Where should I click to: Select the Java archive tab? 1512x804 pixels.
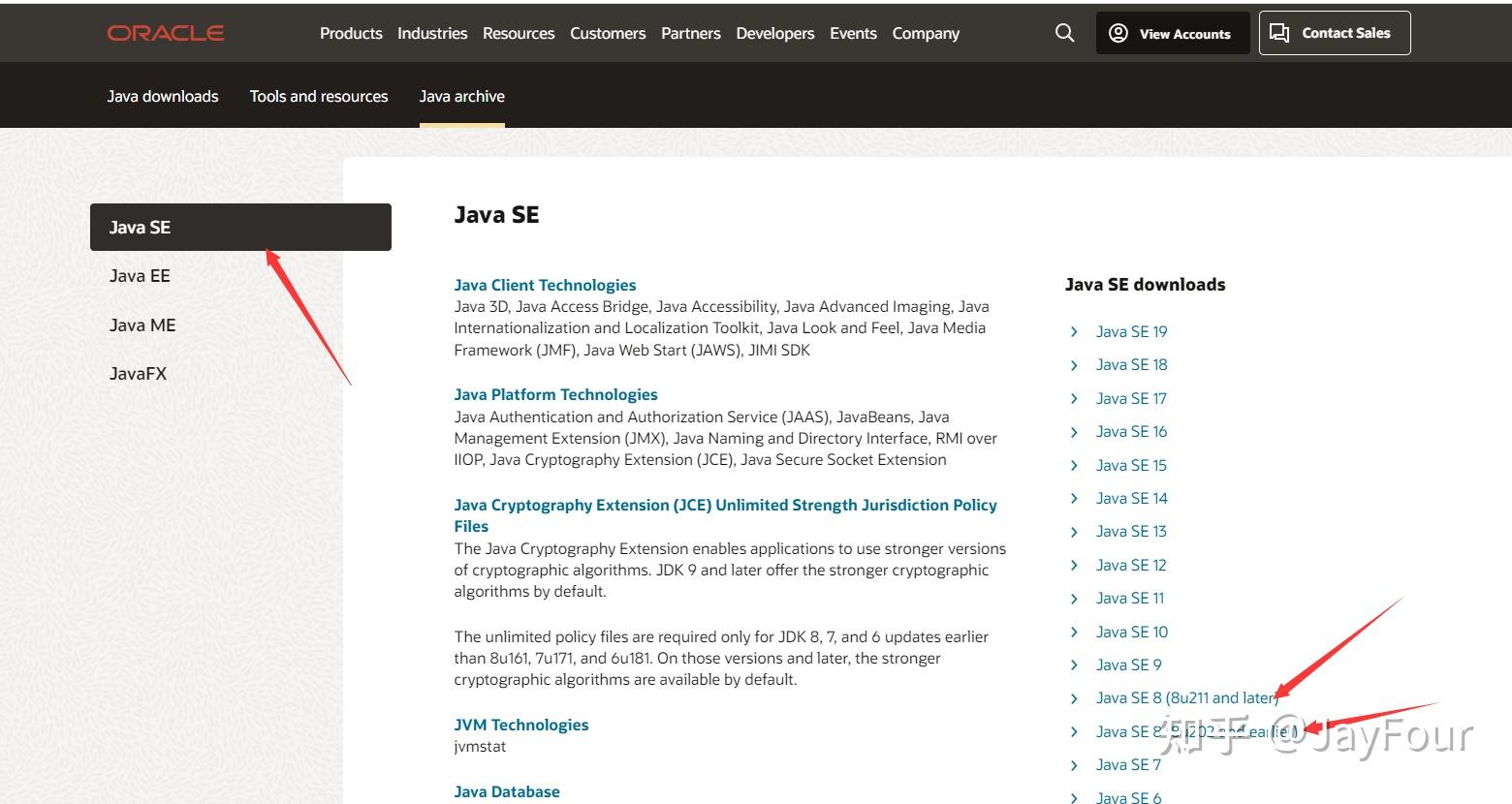tap(462, 96)
